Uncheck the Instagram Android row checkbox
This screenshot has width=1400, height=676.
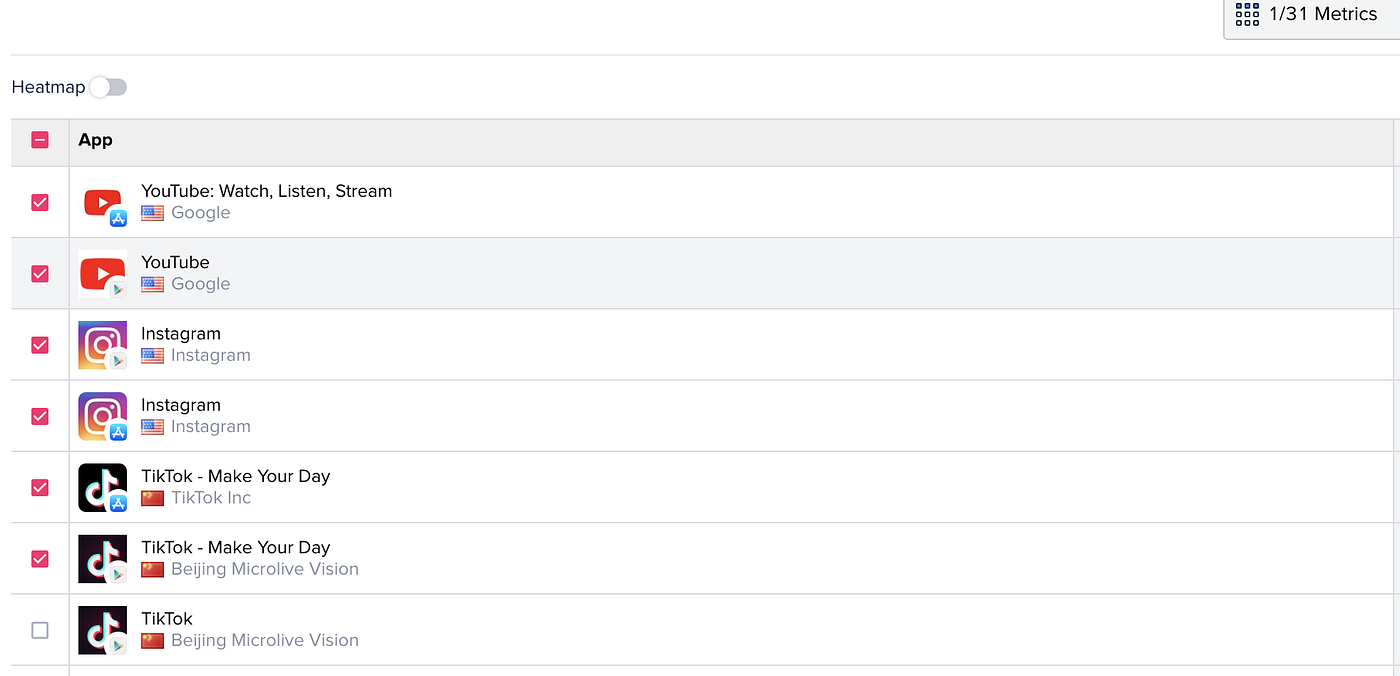tap(39, 344)
